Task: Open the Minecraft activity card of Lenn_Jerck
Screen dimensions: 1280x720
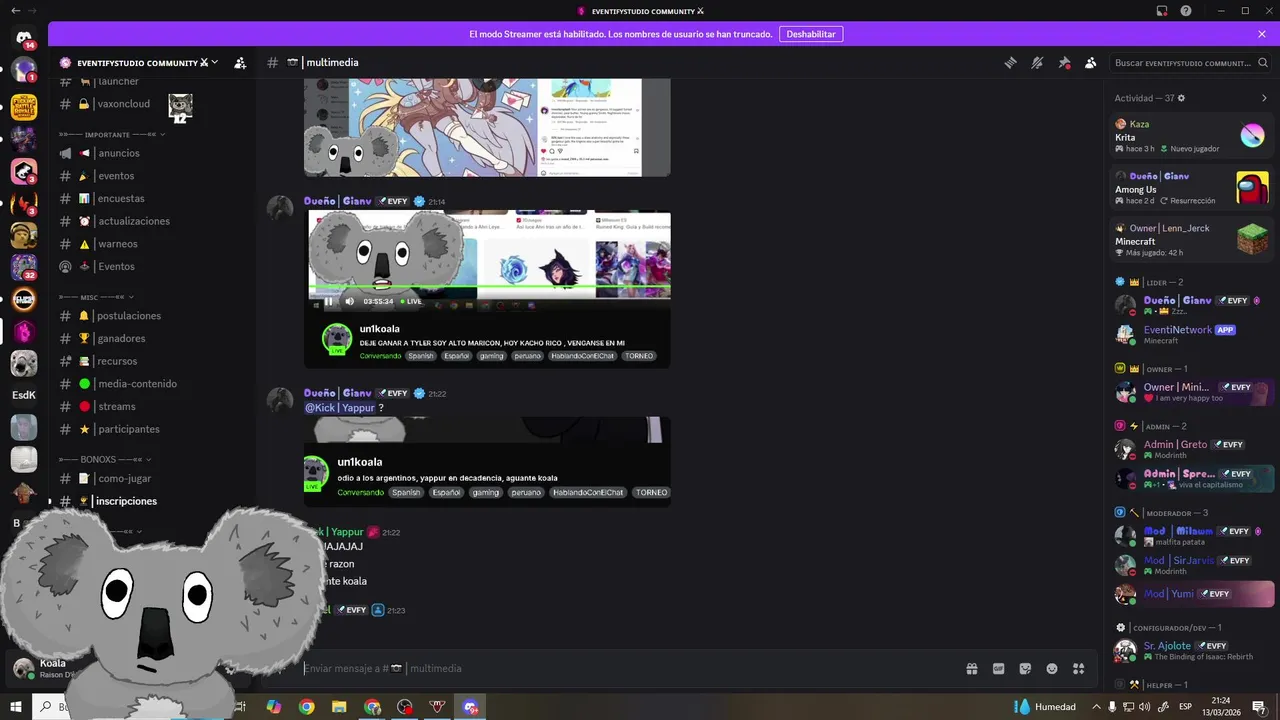Action: tap(1192, 240)
